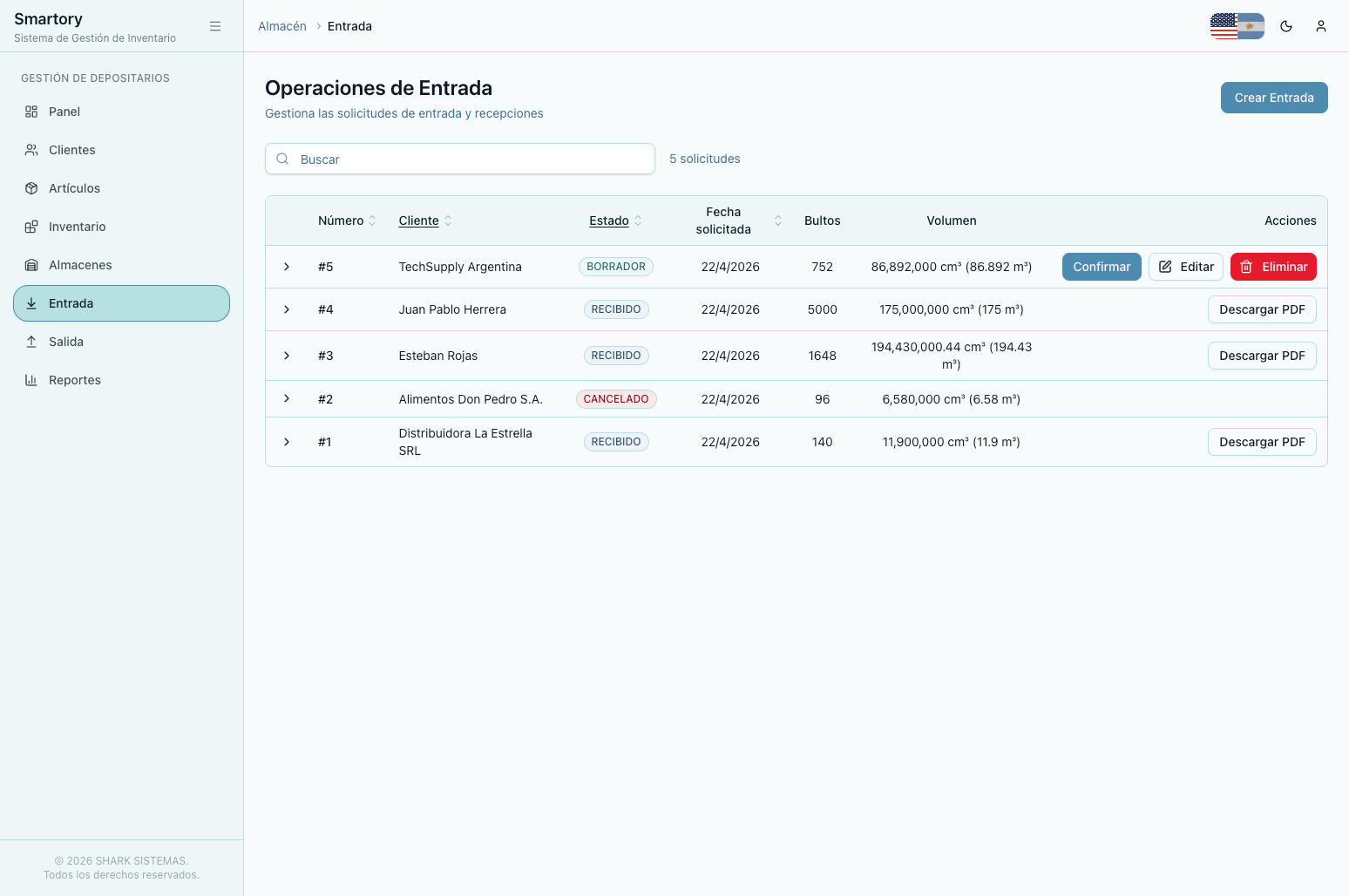This screenshot has height=896, width=1349.
Task: Open the Almacenes warehouse icon
Action: 31,265
